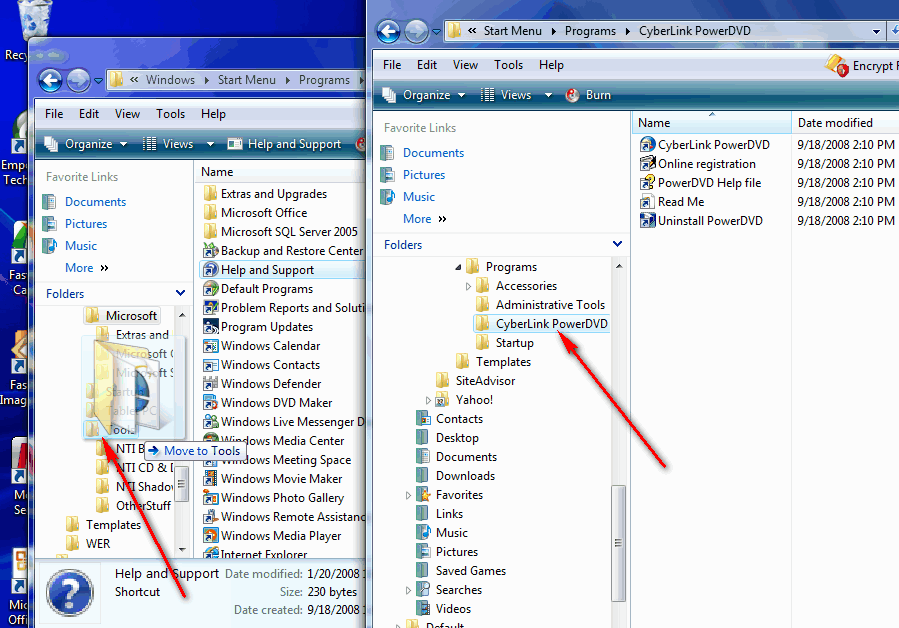Open Edit menu in PowerDVD window
Screen dimensions: 899x628
click(427, 65)
